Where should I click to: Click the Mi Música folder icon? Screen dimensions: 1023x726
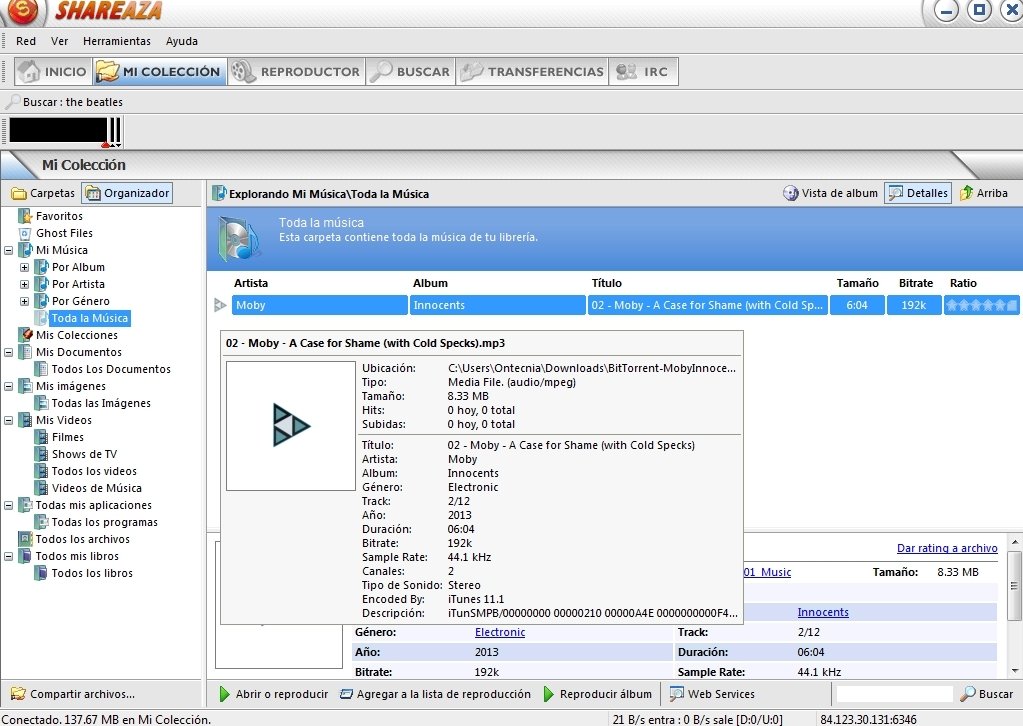[25, 250]
